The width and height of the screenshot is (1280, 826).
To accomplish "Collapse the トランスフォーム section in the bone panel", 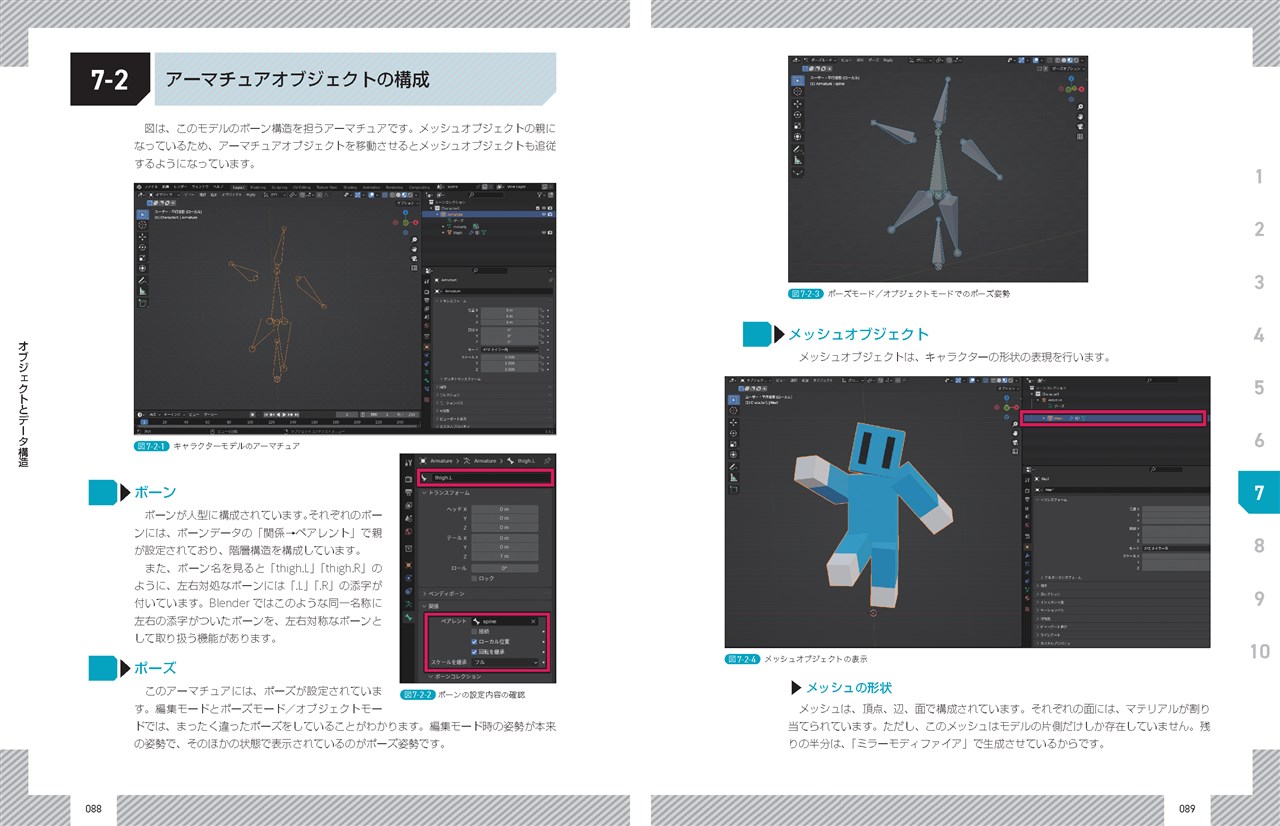I will pos(424,493).
